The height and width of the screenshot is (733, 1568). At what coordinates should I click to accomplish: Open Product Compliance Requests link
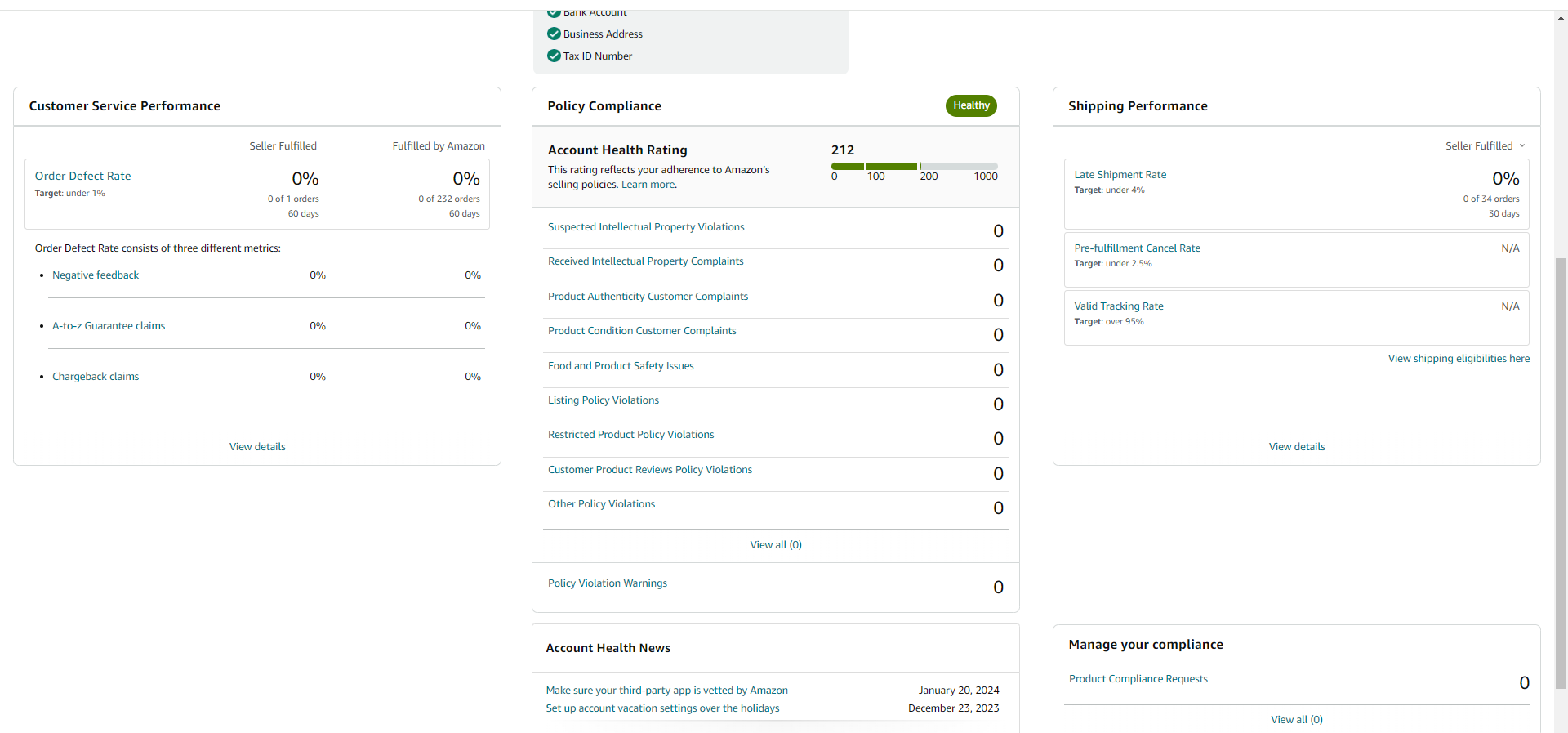(x=1138, y=679)
